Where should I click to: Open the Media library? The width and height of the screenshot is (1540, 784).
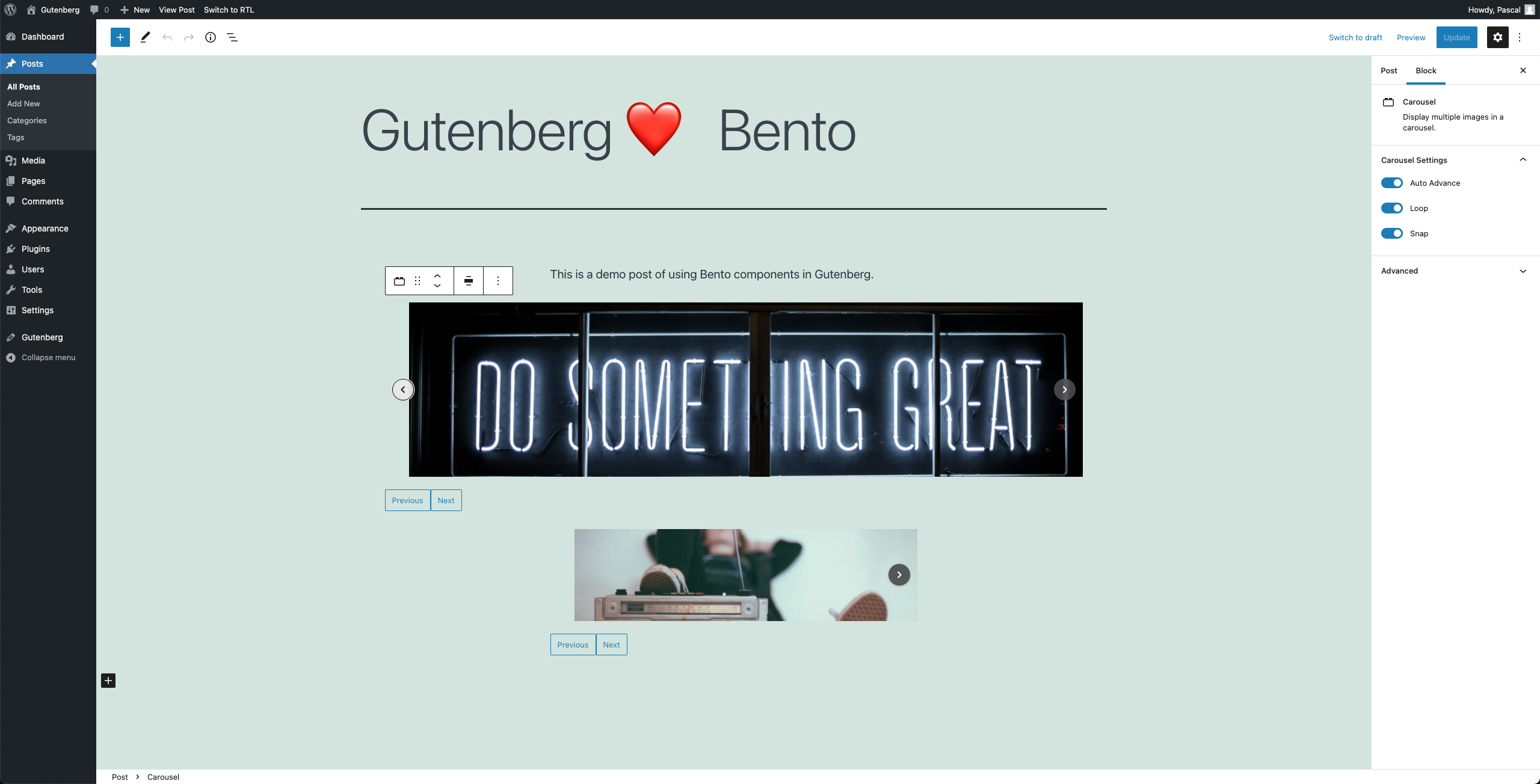(x=48, y=161)
